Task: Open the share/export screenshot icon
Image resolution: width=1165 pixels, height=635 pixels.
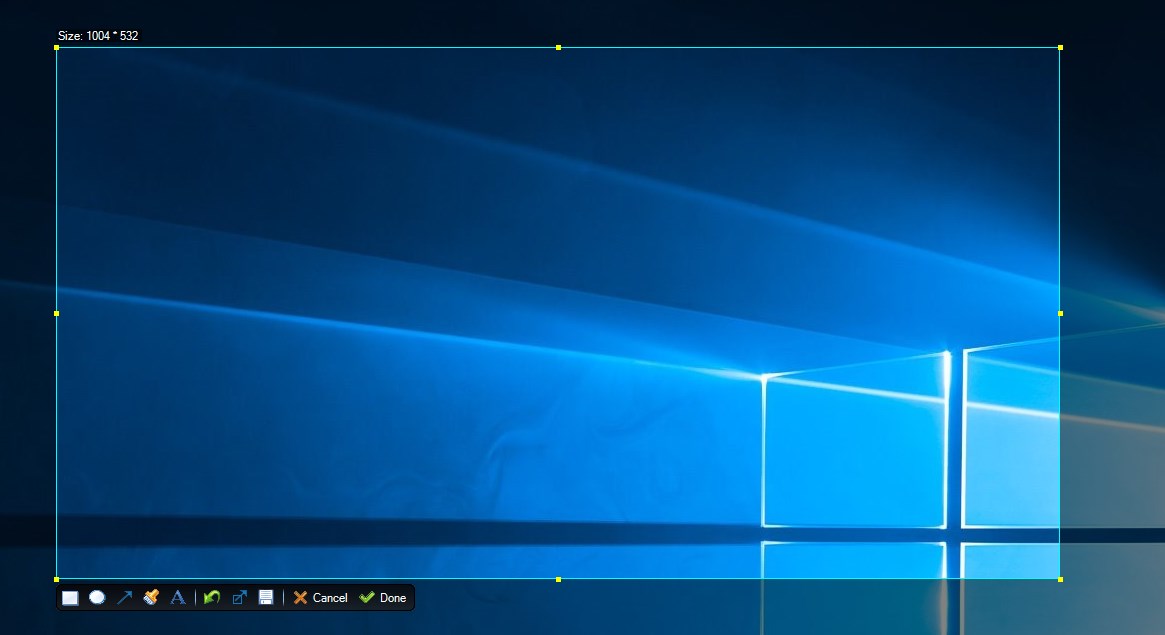Action: coord(239,597)
